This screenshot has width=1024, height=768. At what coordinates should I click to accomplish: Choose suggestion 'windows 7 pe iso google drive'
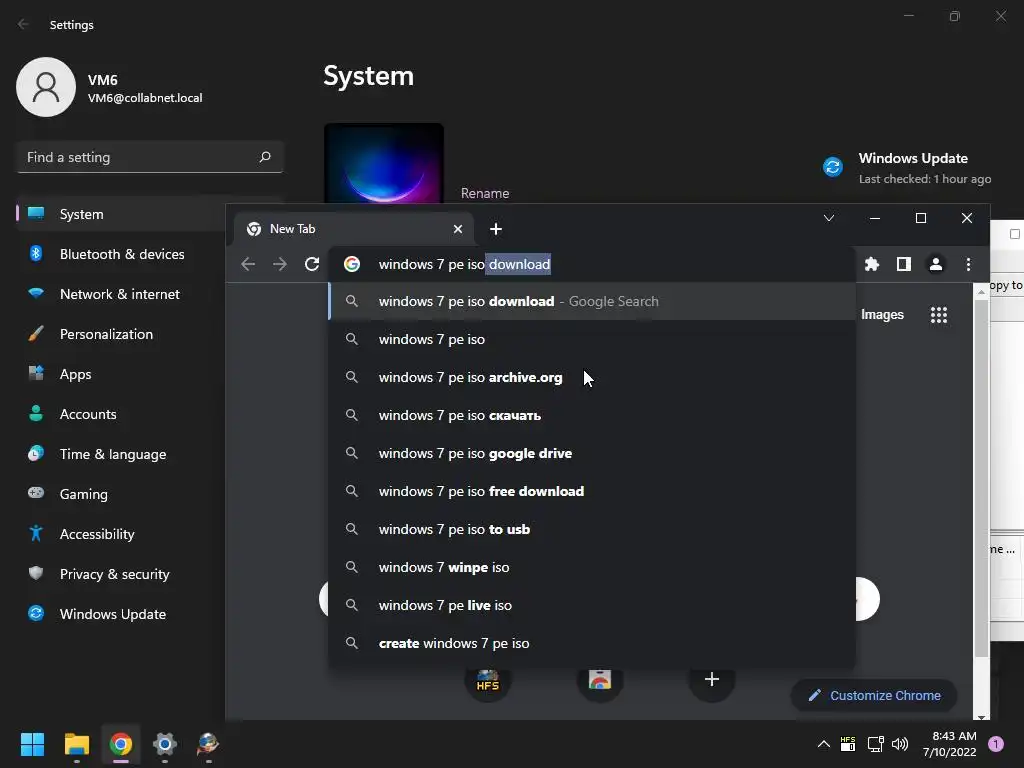[592, 453]
